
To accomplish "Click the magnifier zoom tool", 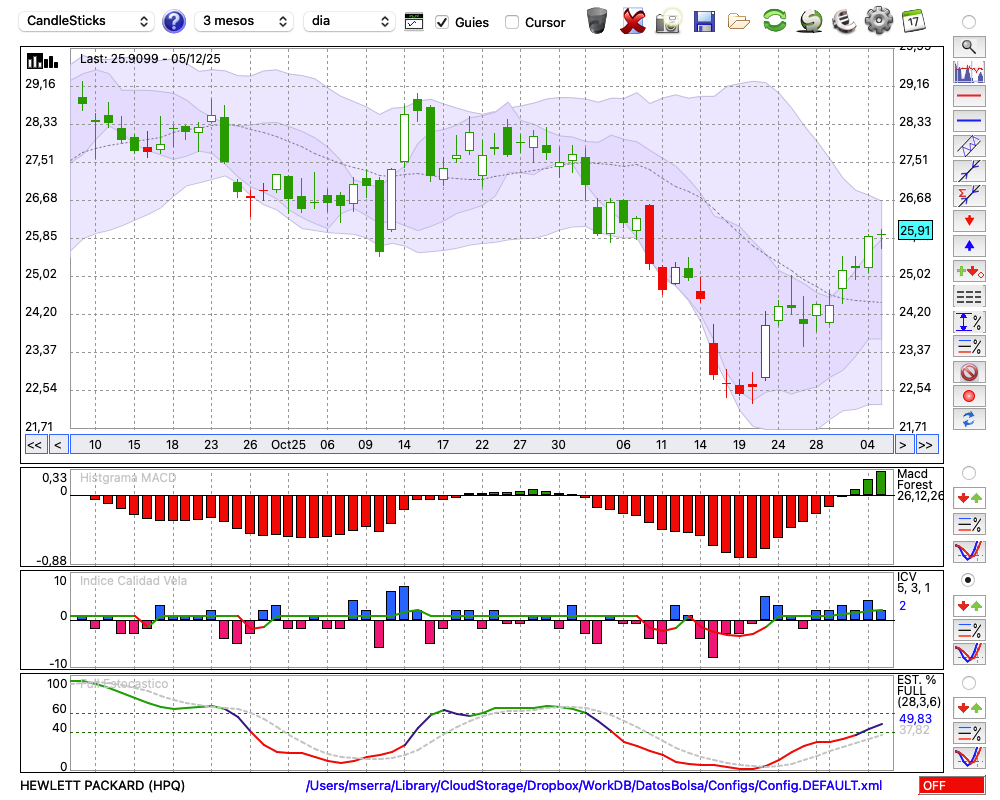I will (969, 47).
